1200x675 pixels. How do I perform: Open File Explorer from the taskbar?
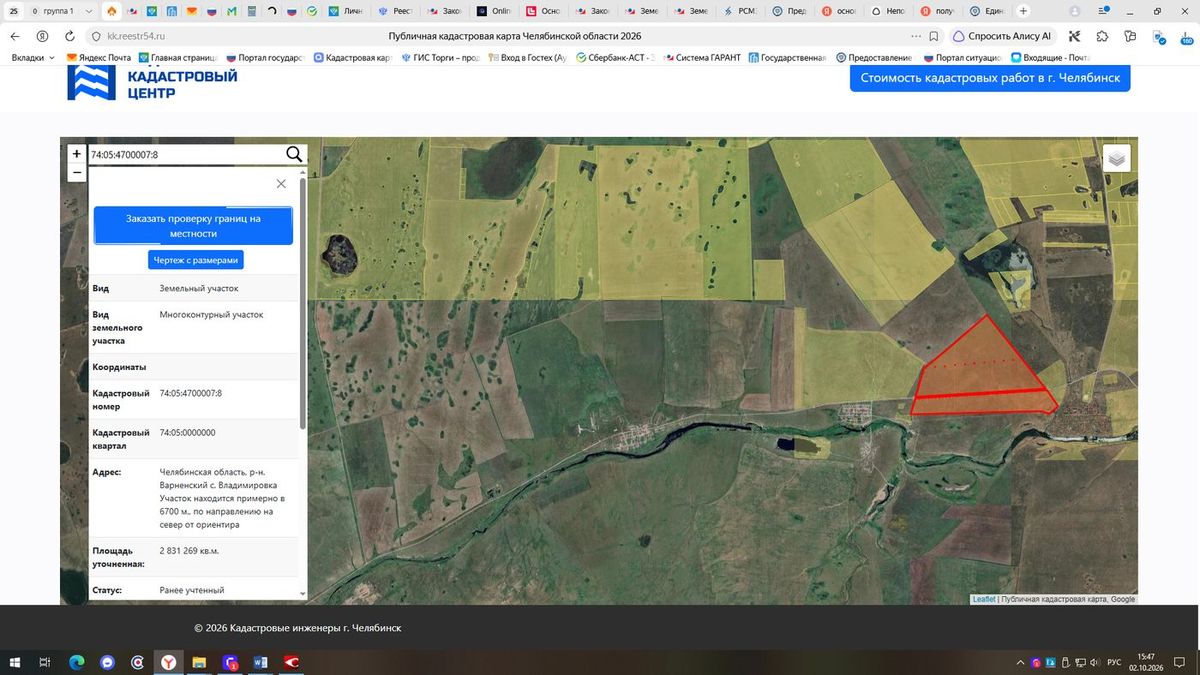click(199, 662)
